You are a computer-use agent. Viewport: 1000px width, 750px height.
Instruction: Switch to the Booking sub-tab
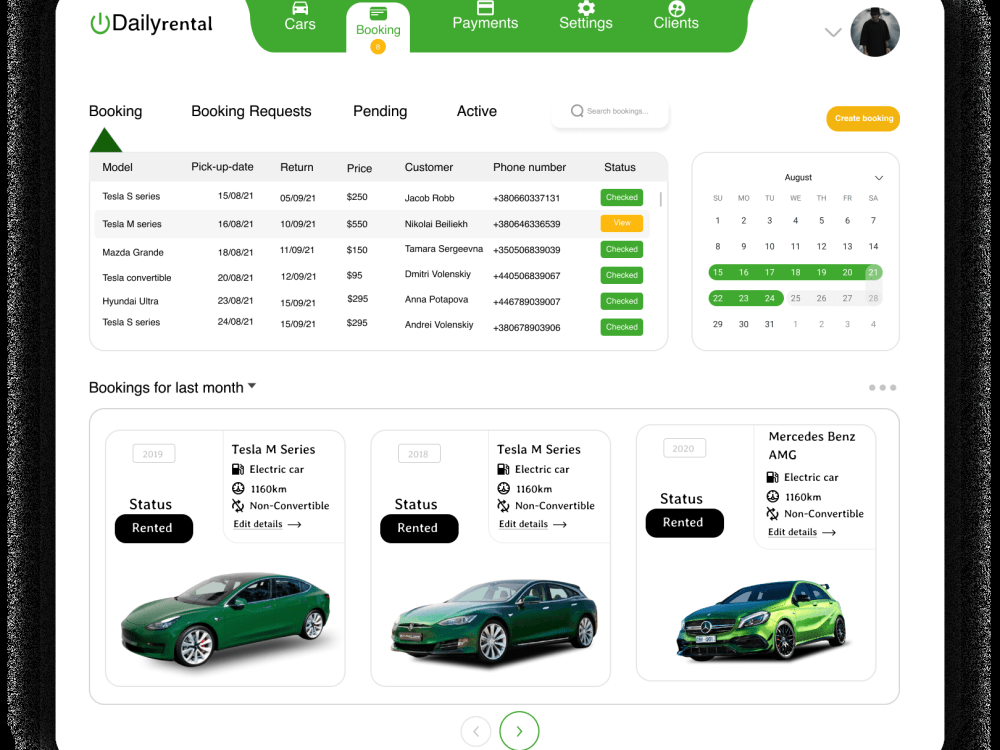(115, 111)
